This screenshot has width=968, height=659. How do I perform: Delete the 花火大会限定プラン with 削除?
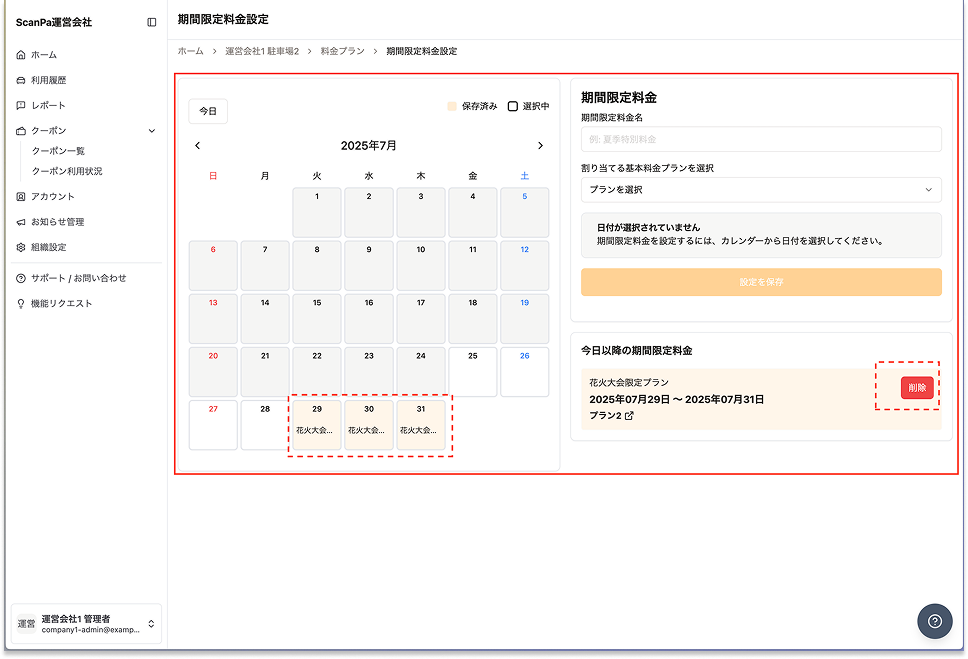click(x=917, y=388)
